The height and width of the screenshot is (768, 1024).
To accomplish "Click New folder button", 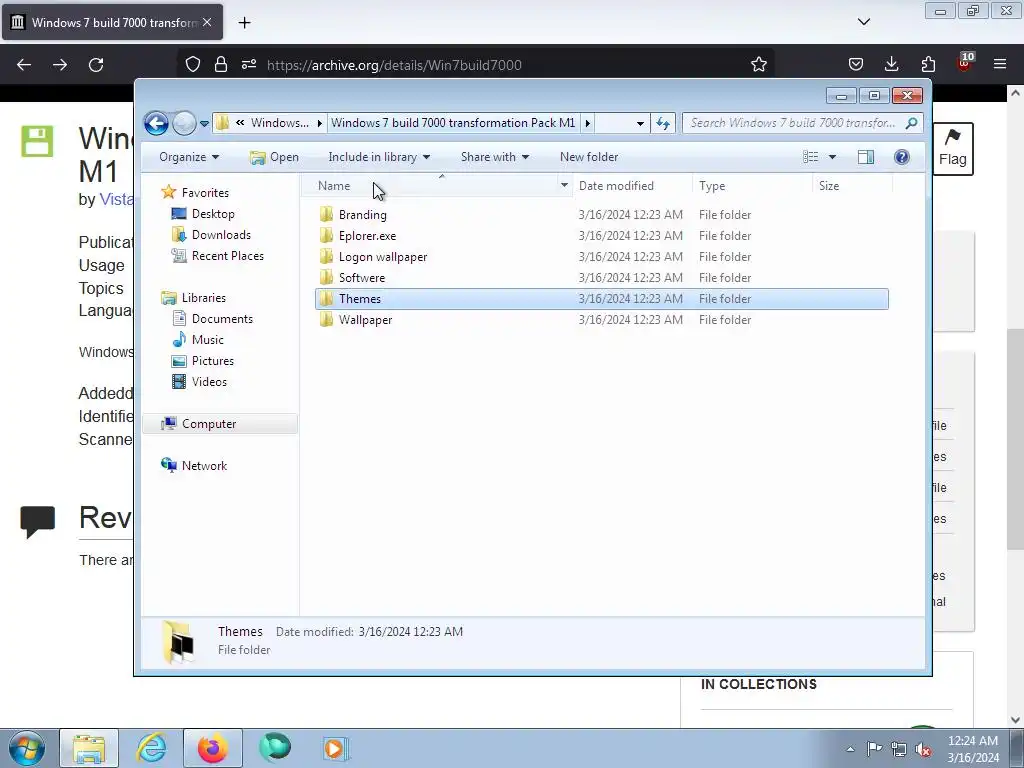I will 589,157.
